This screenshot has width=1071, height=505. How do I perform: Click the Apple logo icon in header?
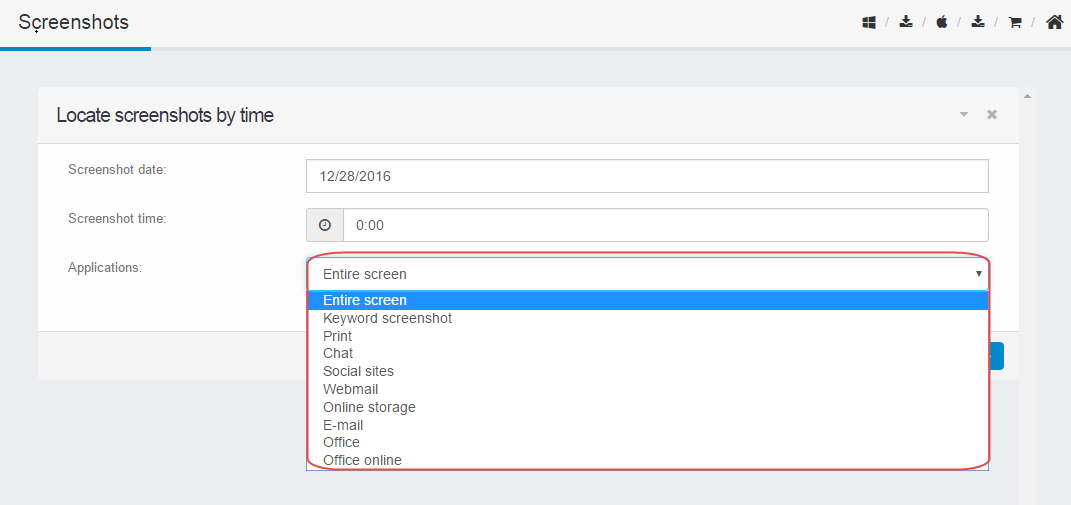(x=942, y=23)
